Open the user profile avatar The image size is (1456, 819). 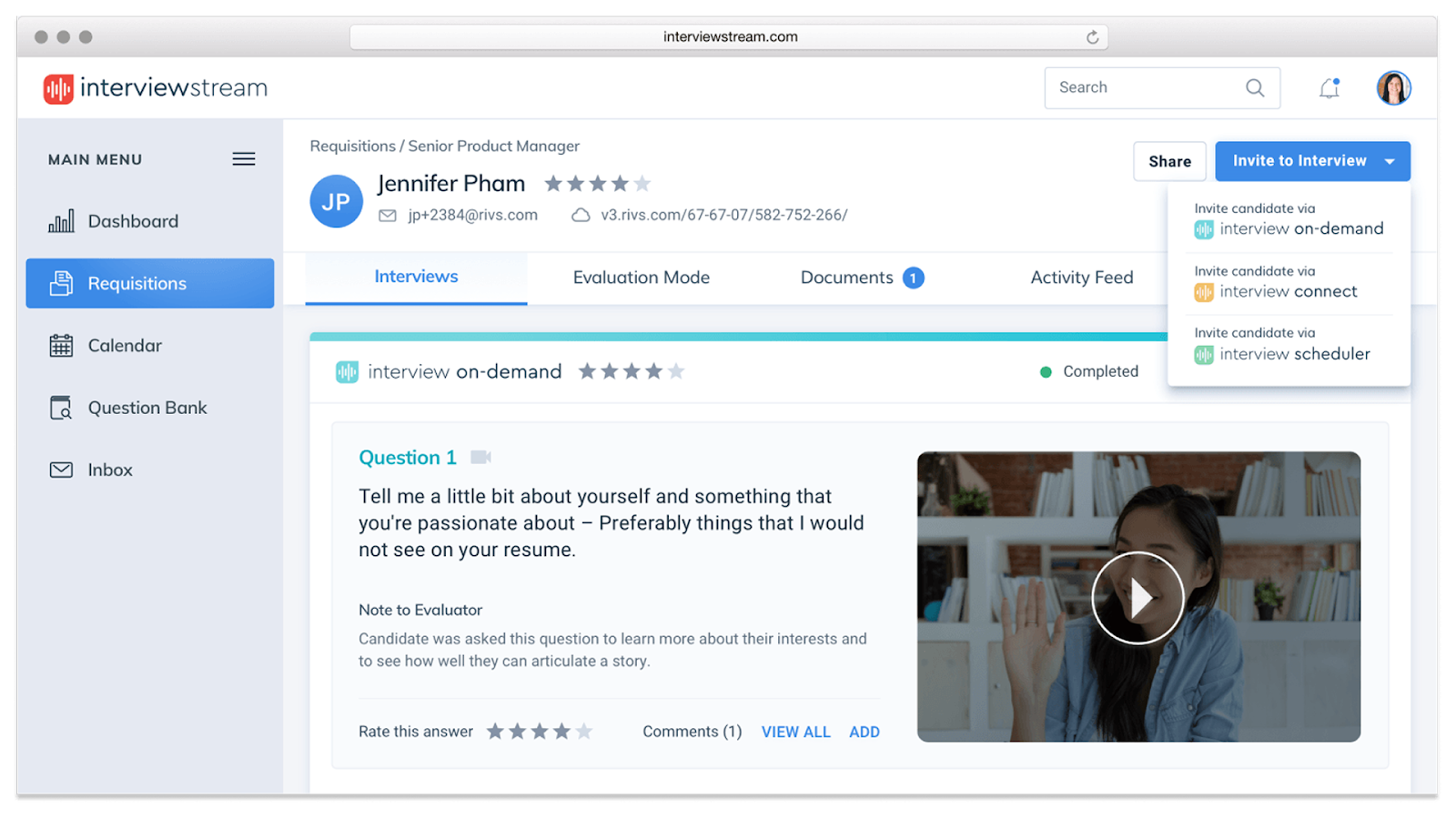1393,87
